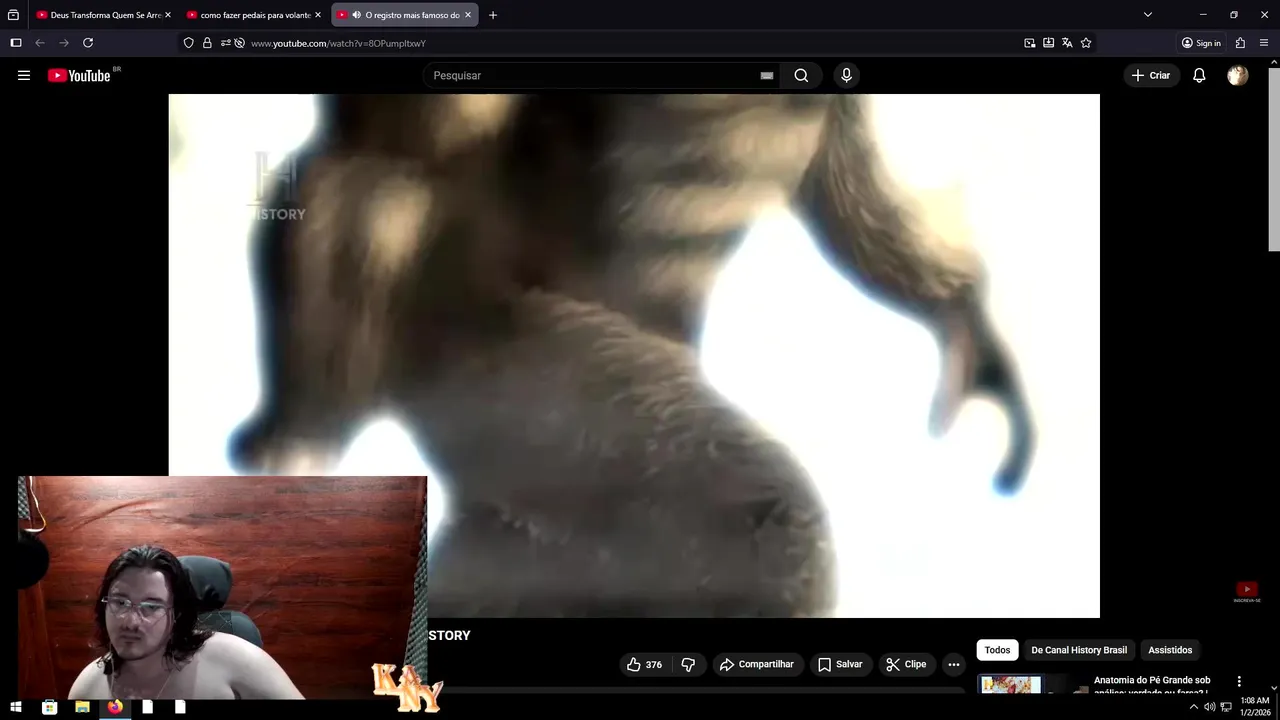The image size is (1280, 720).
Task: Click the browser Sign in button
Action: click(x=1201, y=43)
